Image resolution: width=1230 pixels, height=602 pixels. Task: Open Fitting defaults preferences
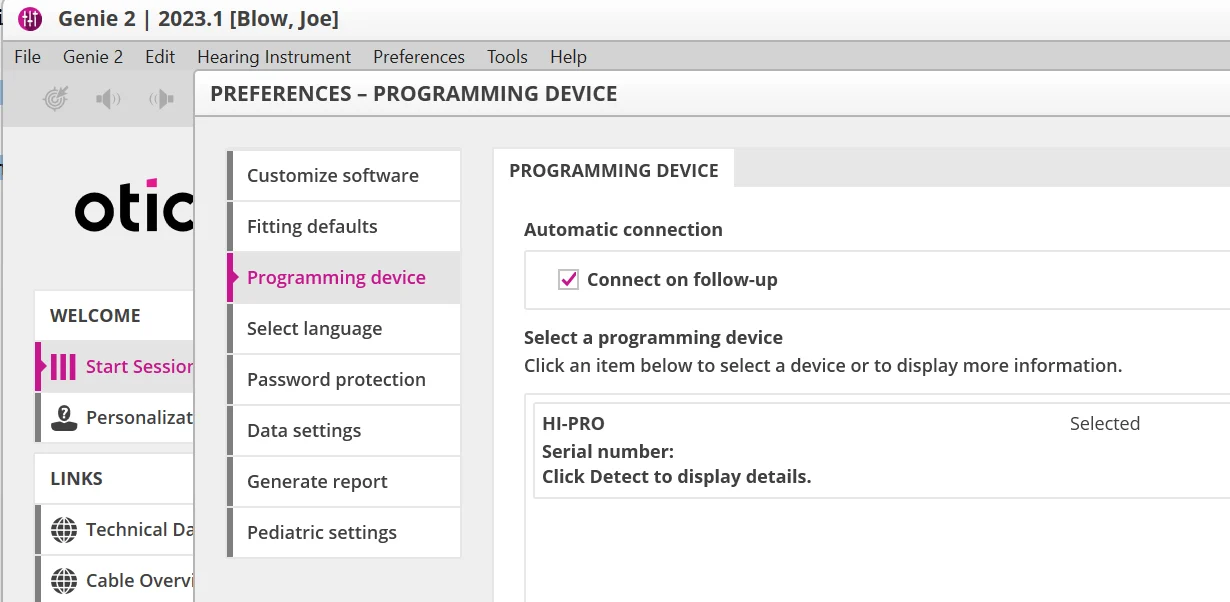pyautogui.click(x=344, y=227)
